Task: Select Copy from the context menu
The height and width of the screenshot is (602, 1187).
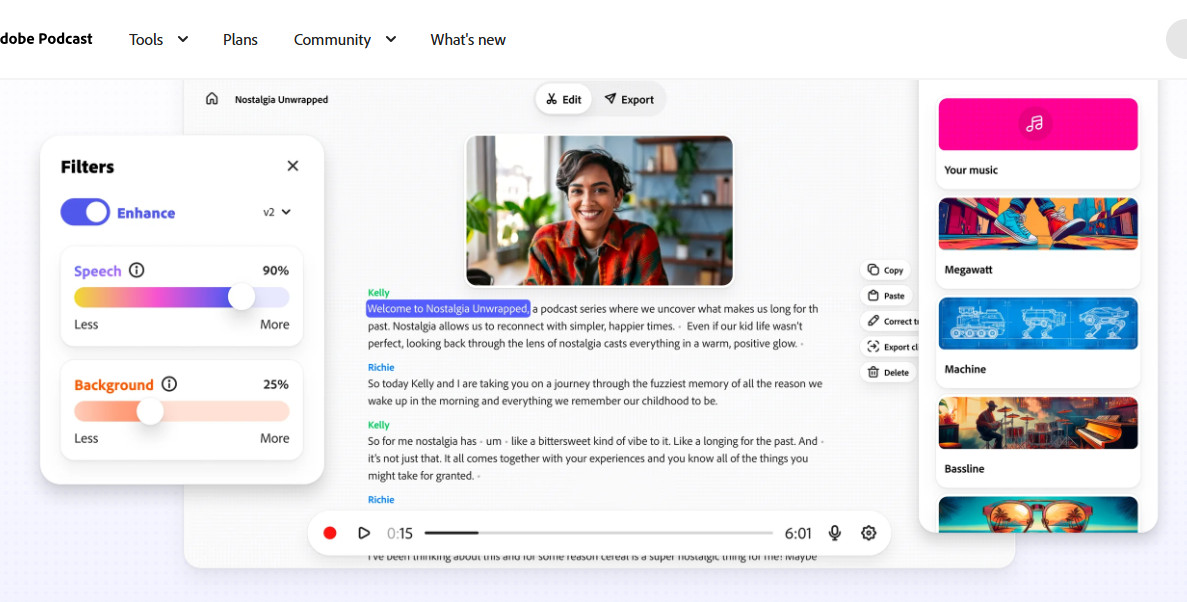Action: tap(885, 270)
